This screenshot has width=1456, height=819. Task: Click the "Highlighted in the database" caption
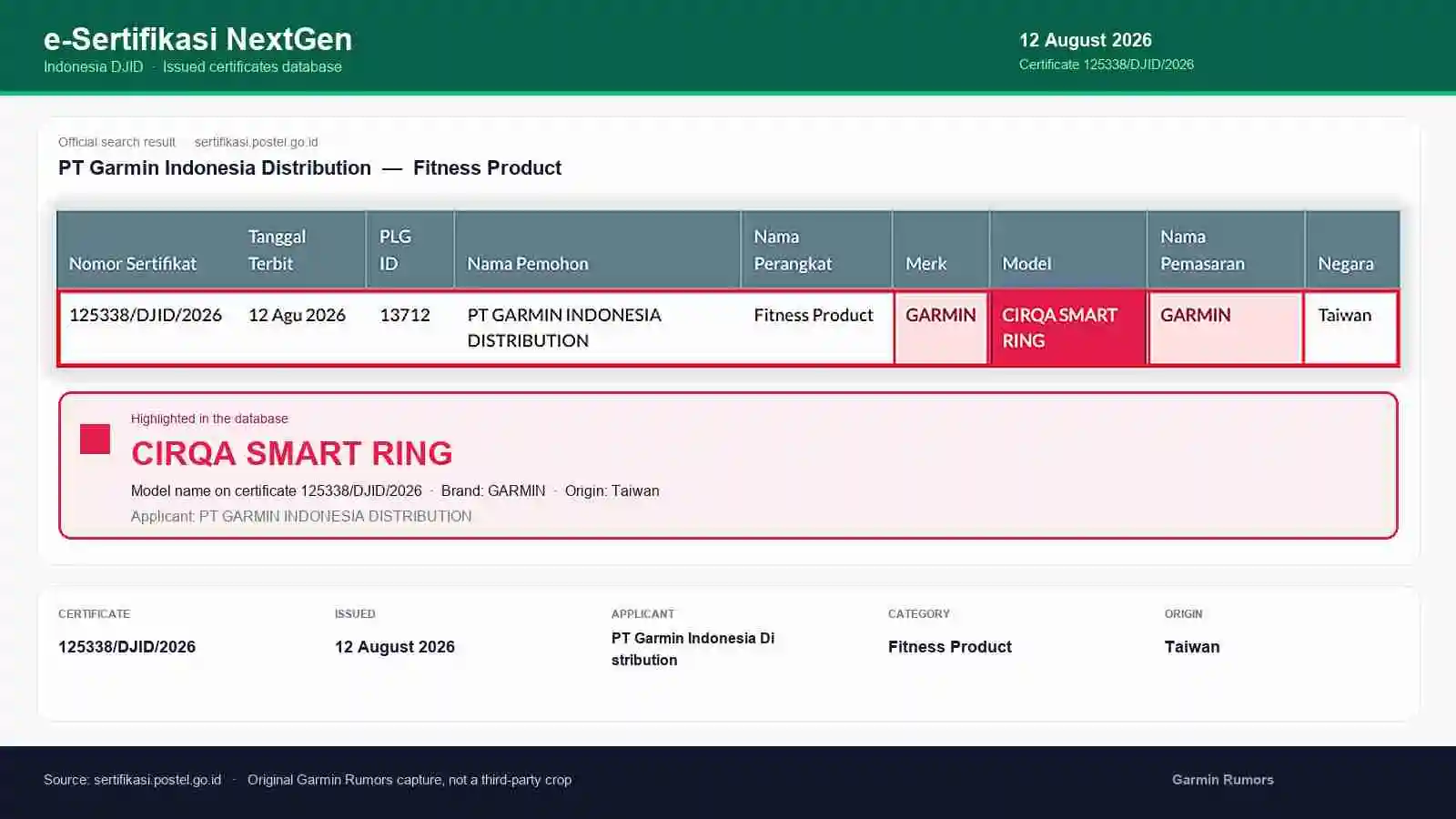pos(209,419)
